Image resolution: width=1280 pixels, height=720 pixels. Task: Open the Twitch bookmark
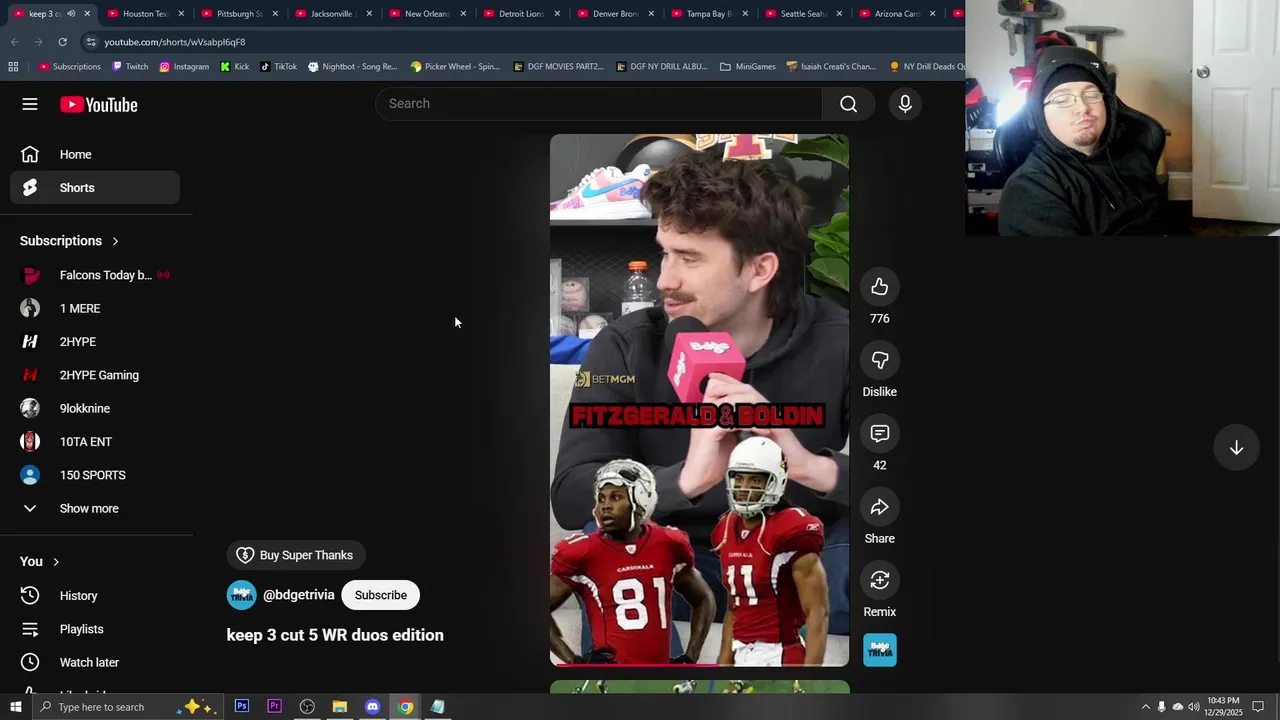[x=130, y=67]
